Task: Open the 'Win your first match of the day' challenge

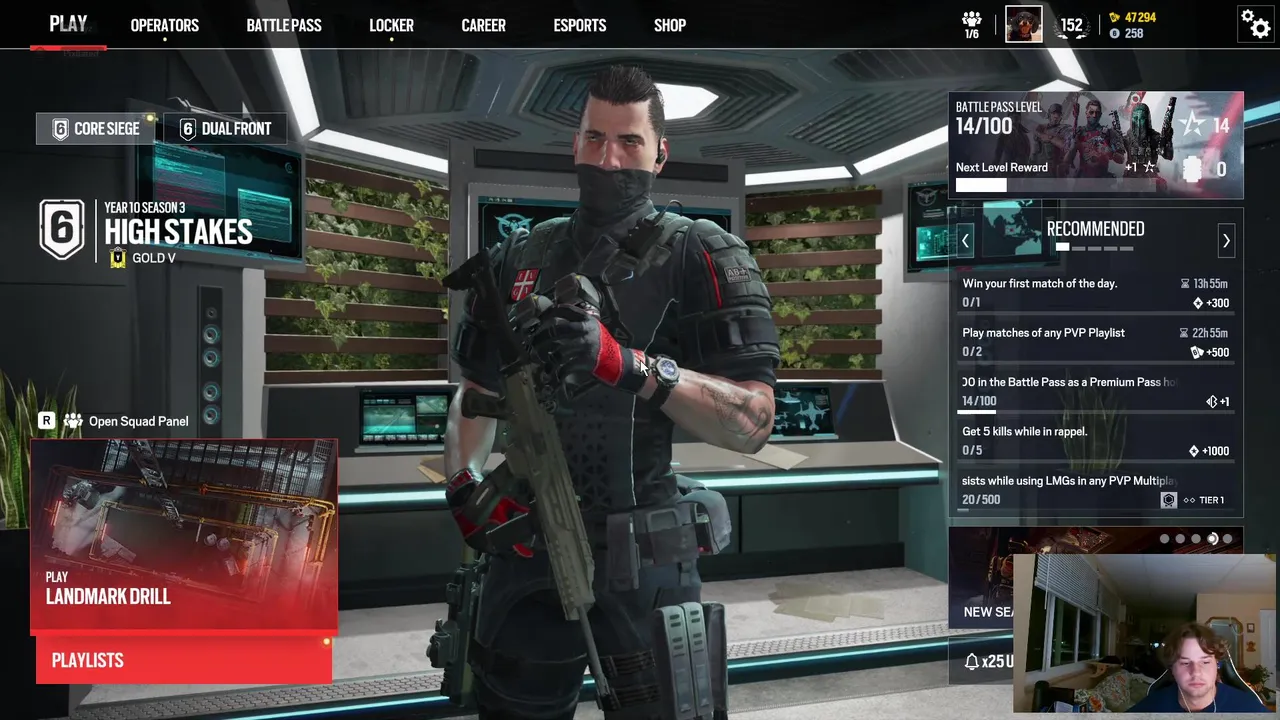Action: 1096,293
